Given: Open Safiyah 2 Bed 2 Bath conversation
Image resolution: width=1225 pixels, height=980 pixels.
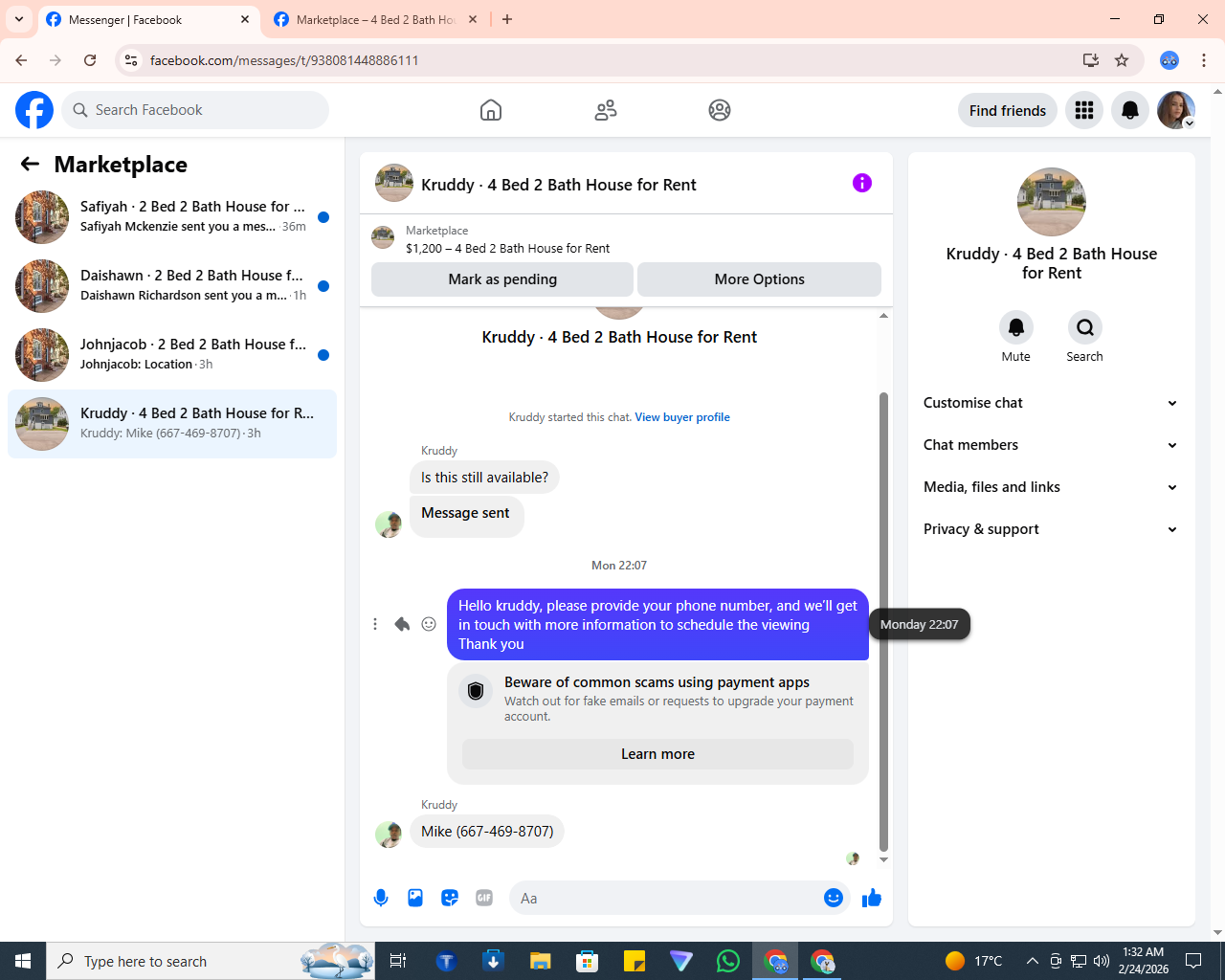Looking at the screenshot, I should [172, 216].
